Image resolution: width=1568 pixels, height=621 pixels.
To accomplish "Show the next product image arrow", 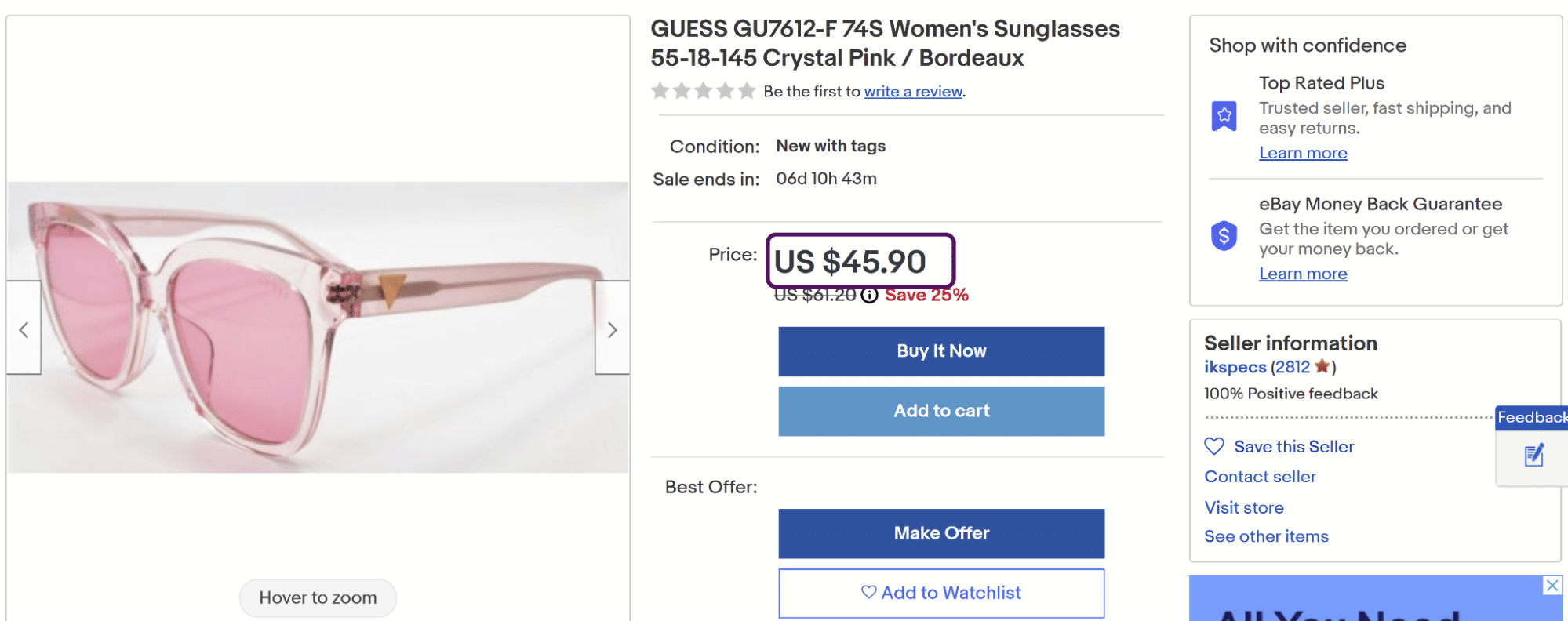I will pos(612,329).
